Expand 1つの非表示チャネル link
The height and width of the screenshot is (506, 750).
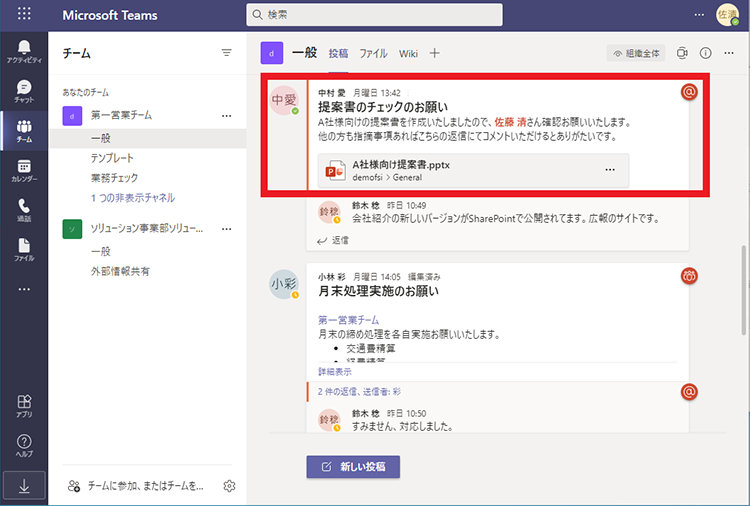(133, 198)
